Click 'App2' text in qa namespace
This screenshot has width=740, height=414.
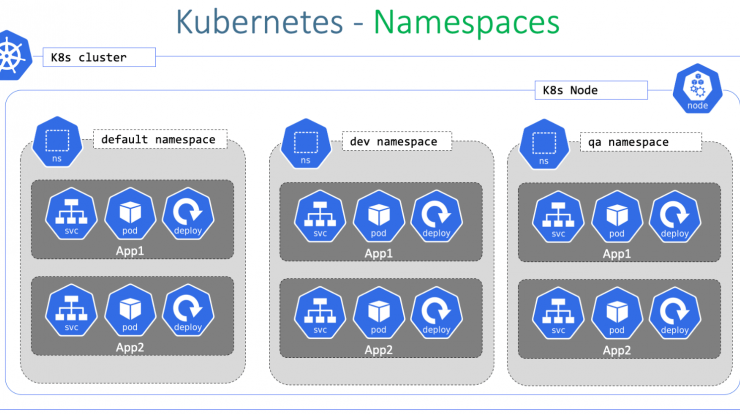(x=617, y=351)
